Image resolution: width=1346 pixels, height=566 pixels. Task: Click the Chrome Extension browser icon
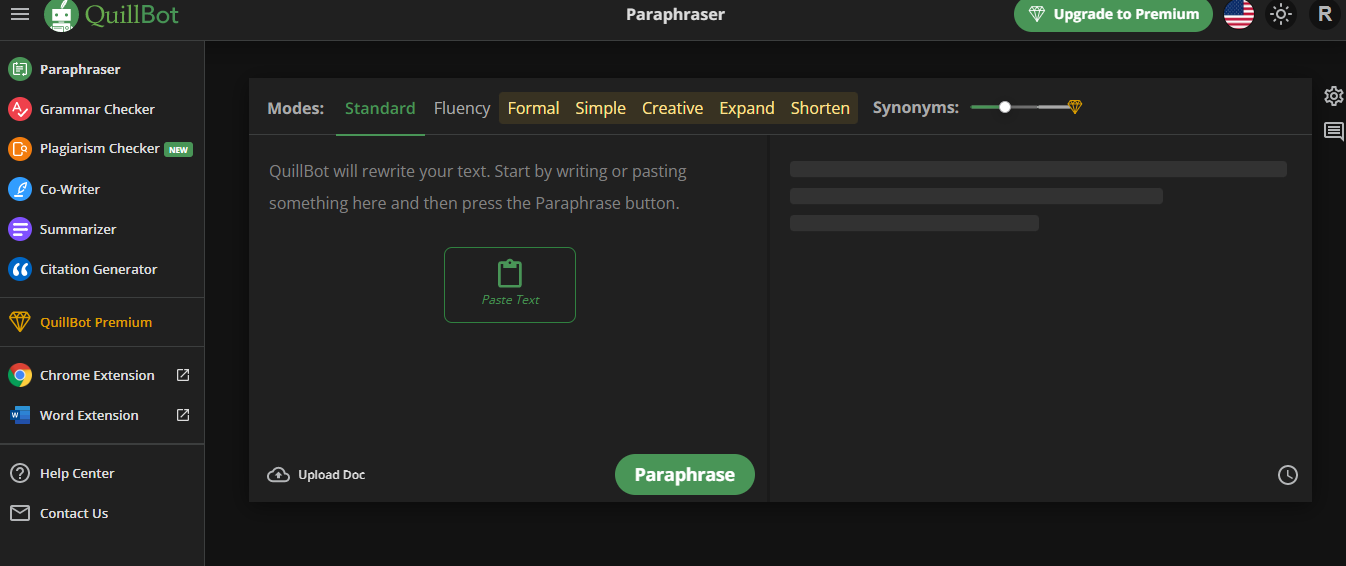(20, 375)
